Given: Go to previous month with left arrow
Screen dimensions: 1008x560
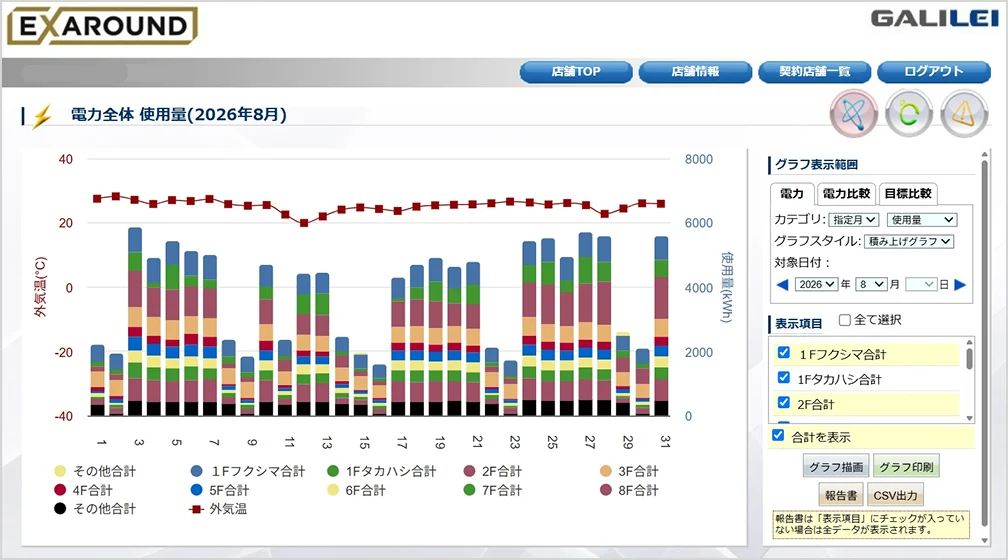Looking at the screenshot, I should pos(782,285).
